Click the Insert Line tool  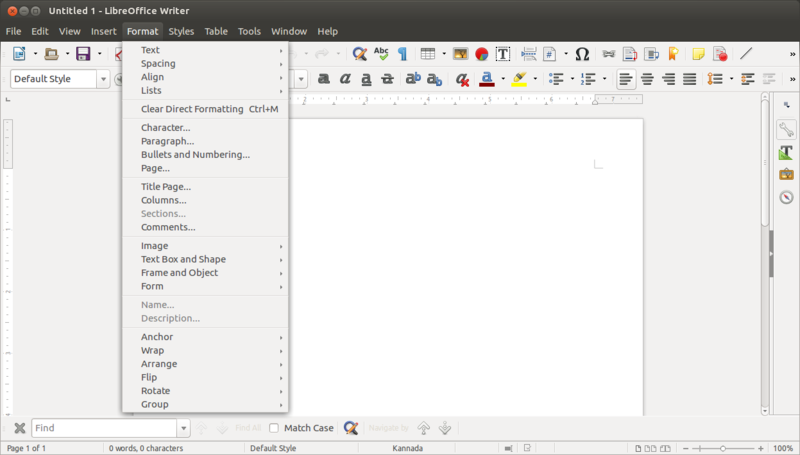click(746, 53)
